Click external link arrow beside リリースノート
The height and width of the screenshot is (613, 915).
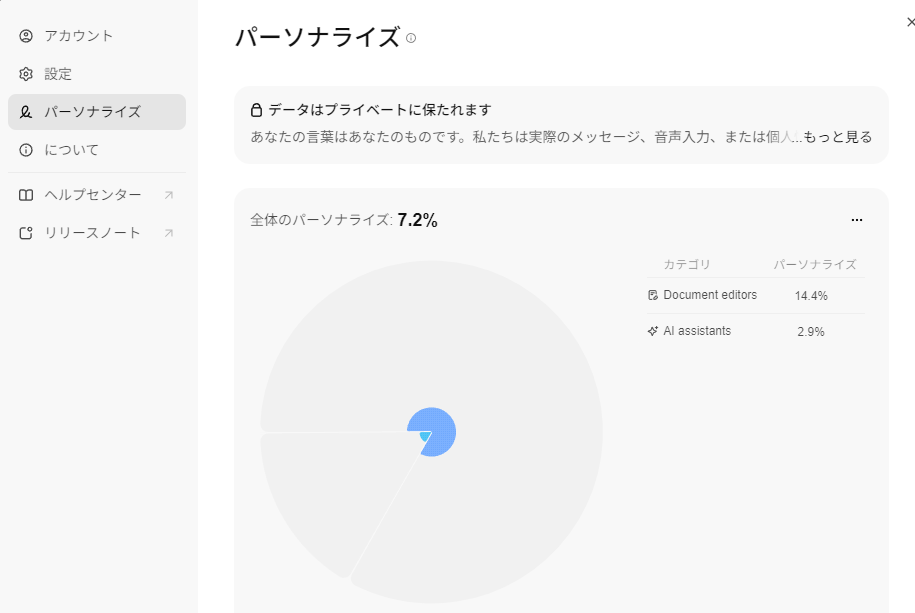[x=168, y=233]
